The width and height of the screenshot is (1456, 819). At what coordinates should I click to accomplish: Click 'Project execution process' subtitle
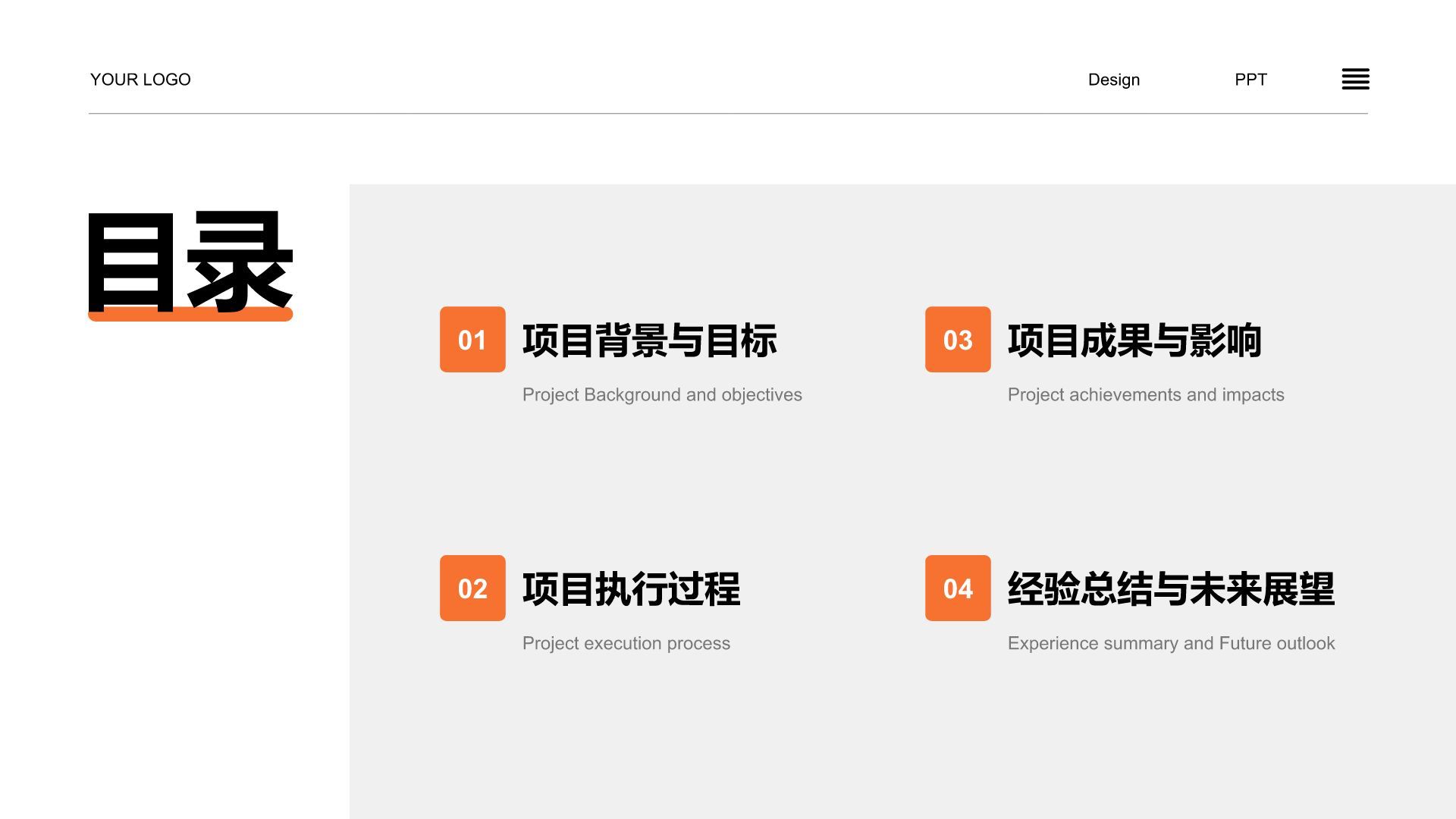[626, 644]
